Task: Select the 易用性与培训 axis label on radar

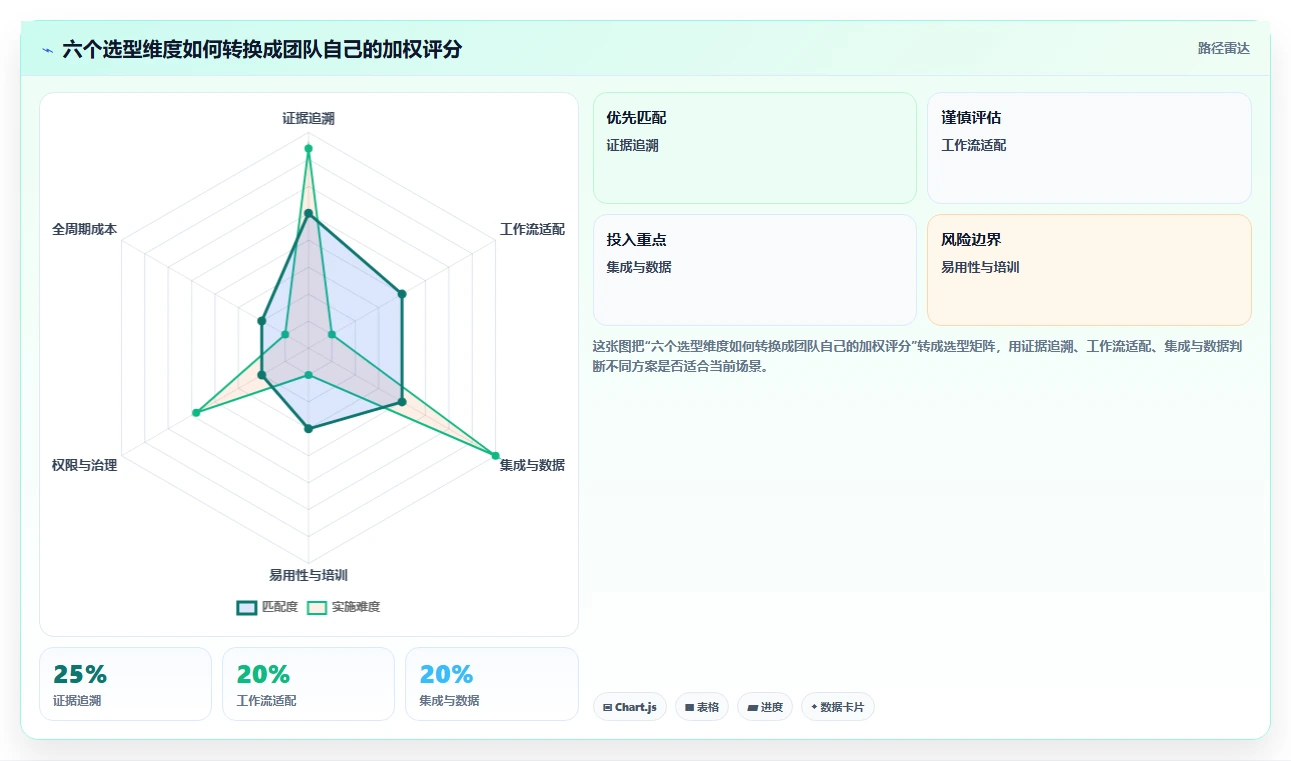Action: [x=308, y=575]
